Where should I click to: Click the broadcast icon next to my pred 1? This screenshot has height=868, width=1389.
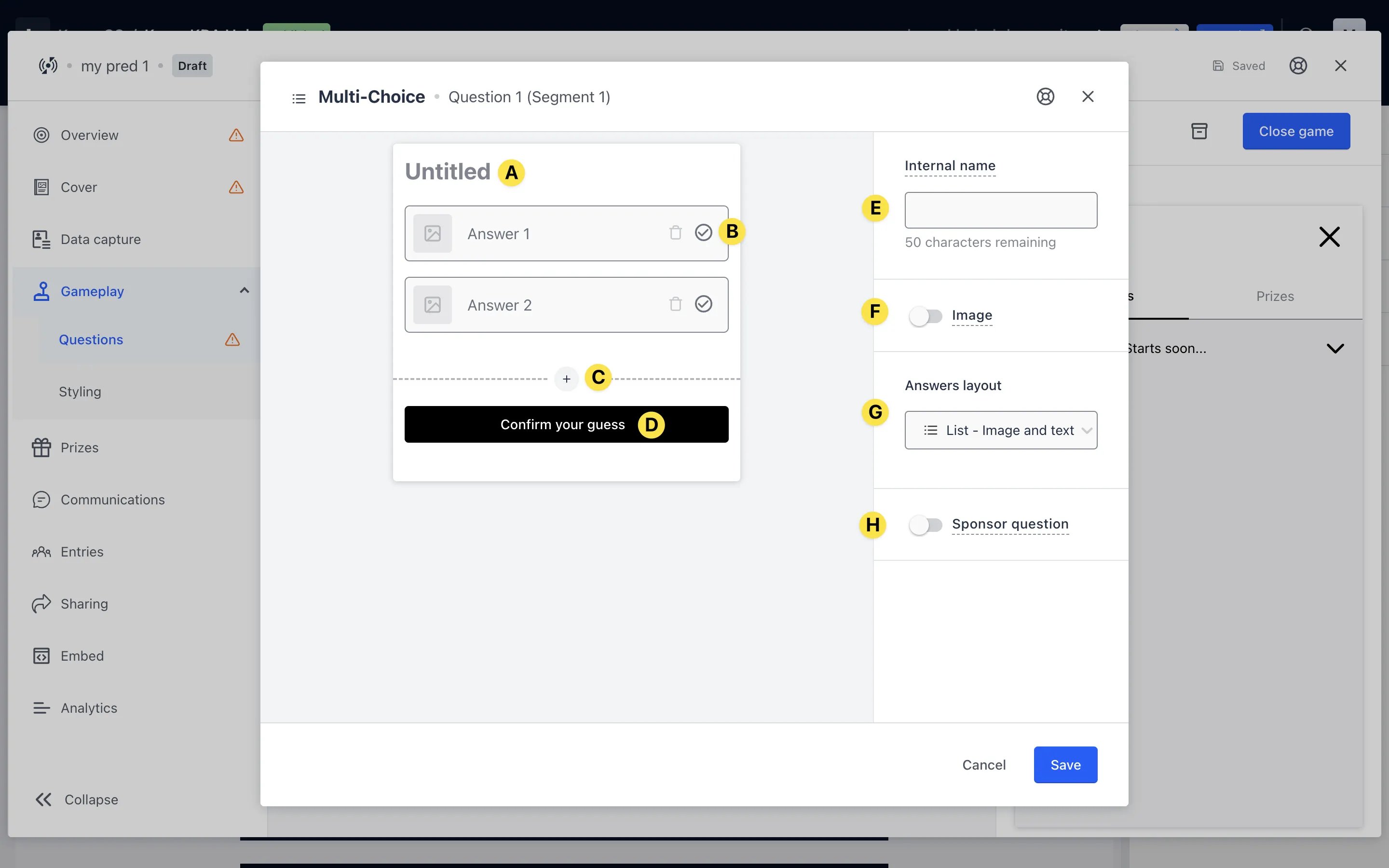tap(48, 66)
